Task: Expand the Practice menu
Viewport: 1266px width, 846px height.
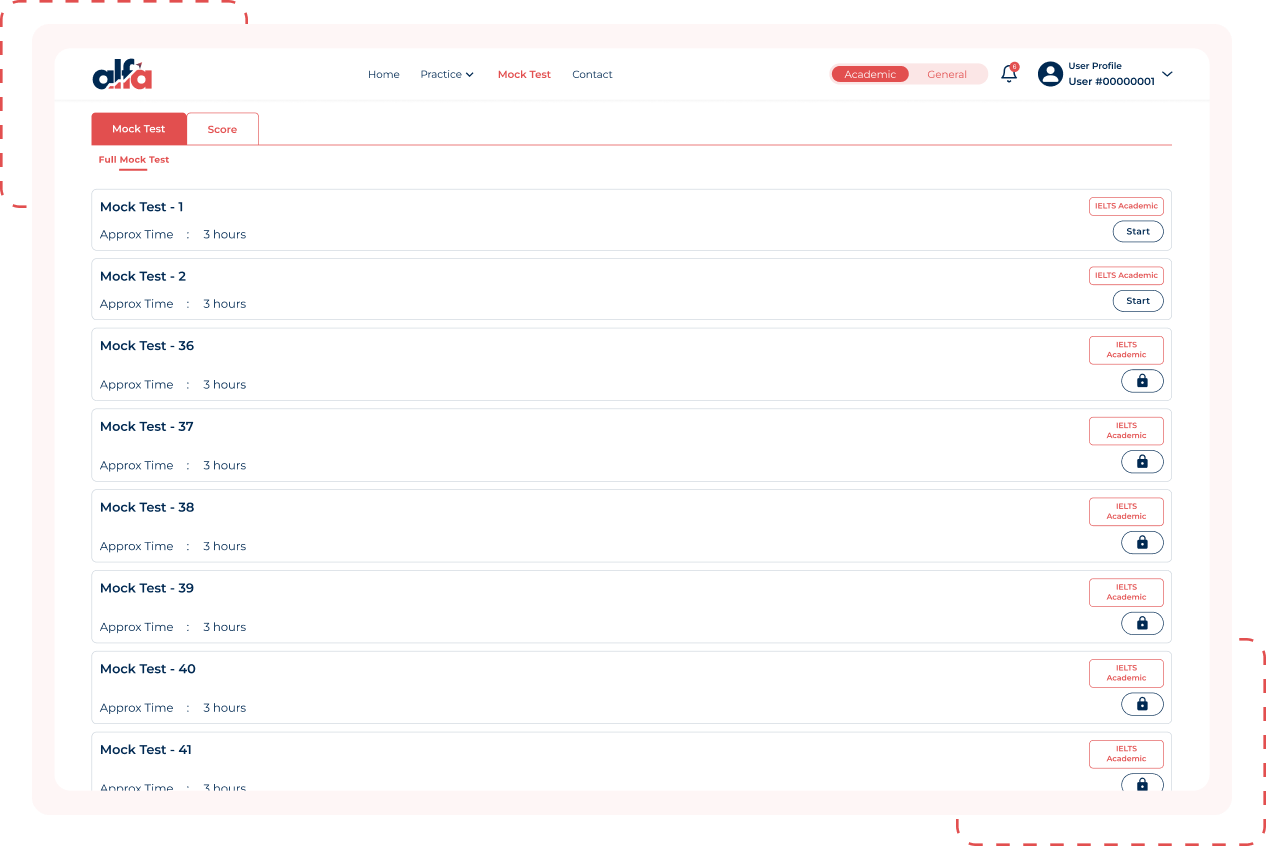Action: (447, 74)
